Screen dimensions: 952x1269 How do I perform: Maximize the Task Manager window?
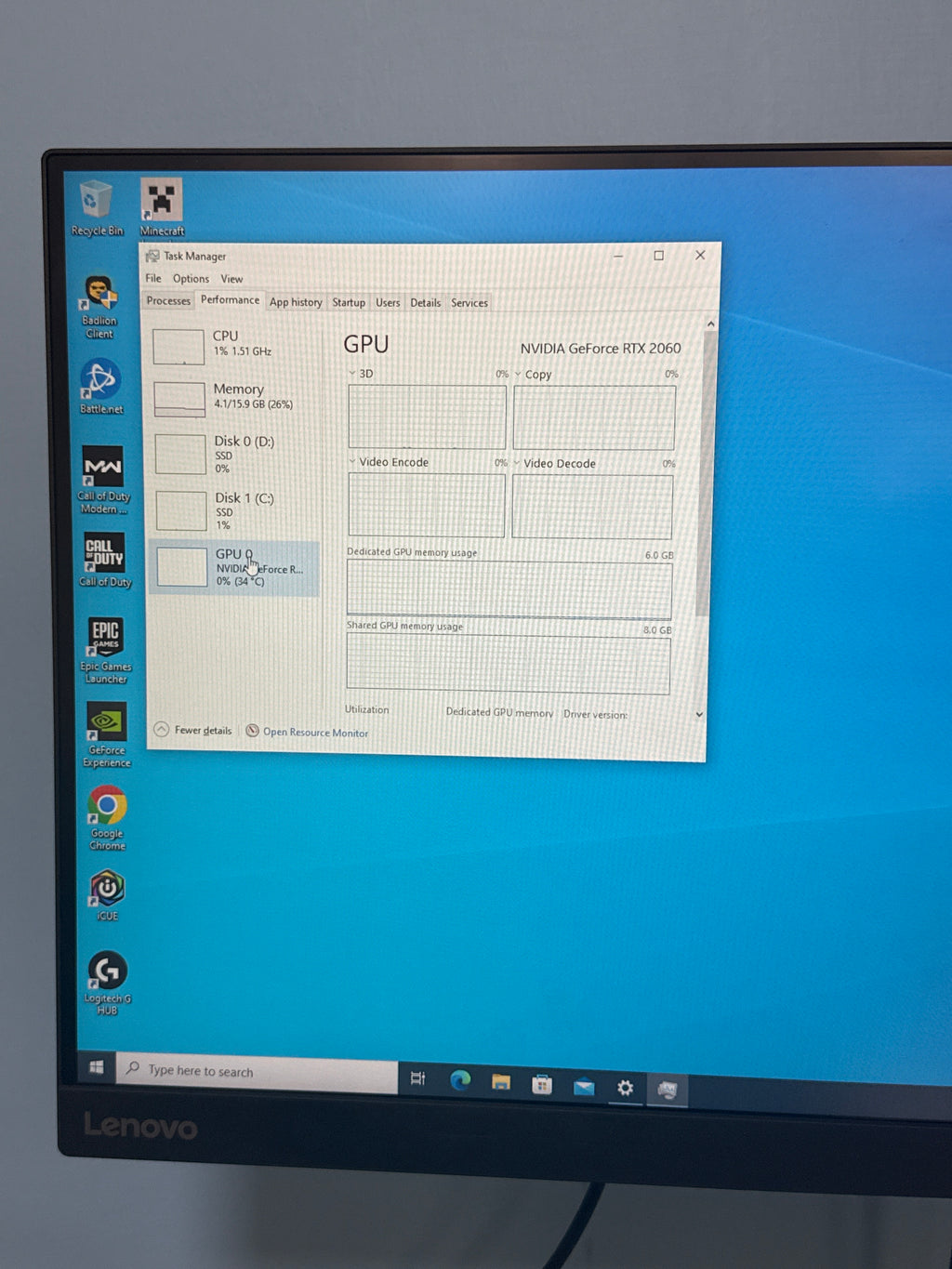point(659,255)
